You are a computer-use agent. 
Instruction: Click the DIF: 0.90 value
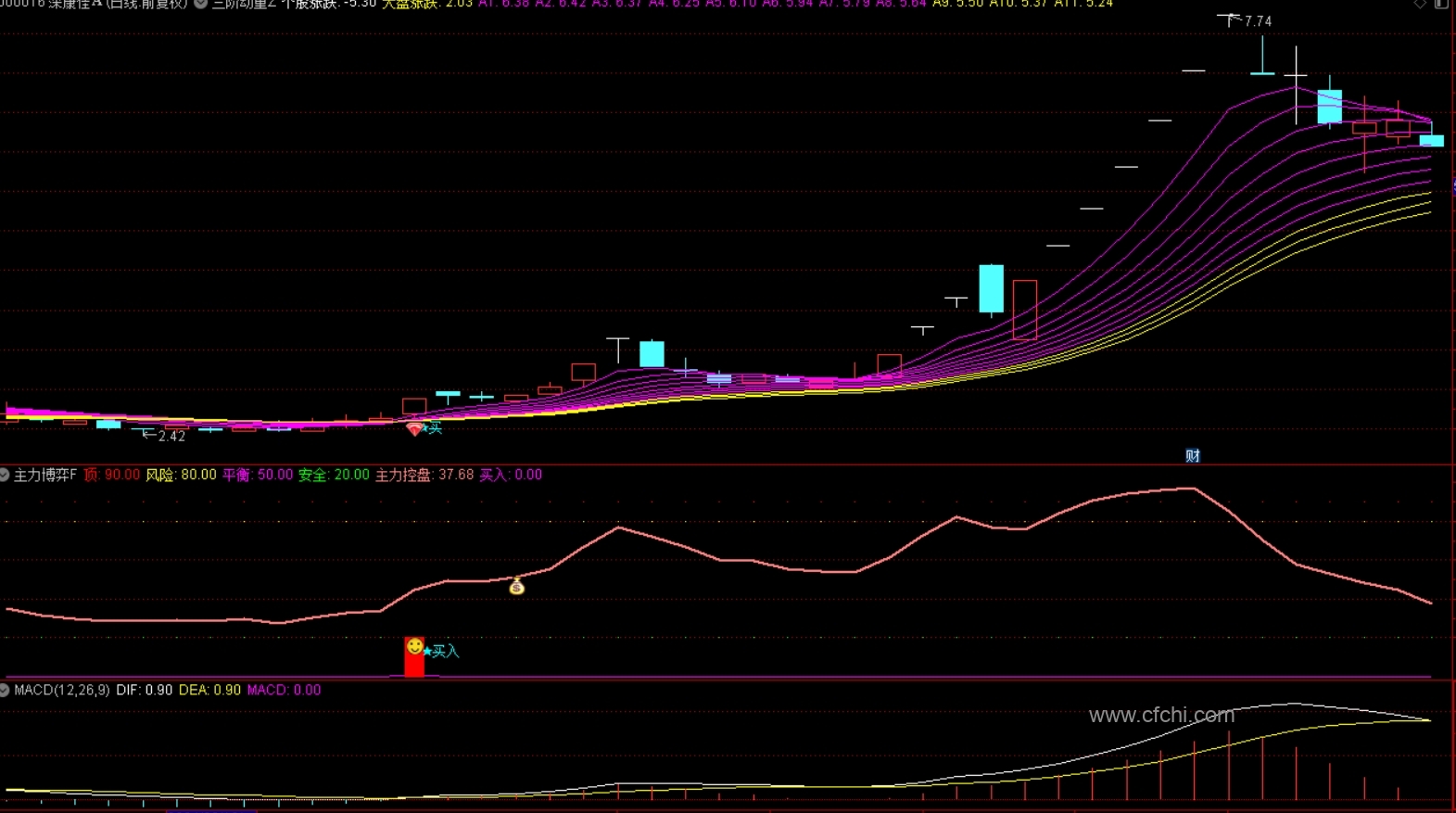[x=145, y=690]
